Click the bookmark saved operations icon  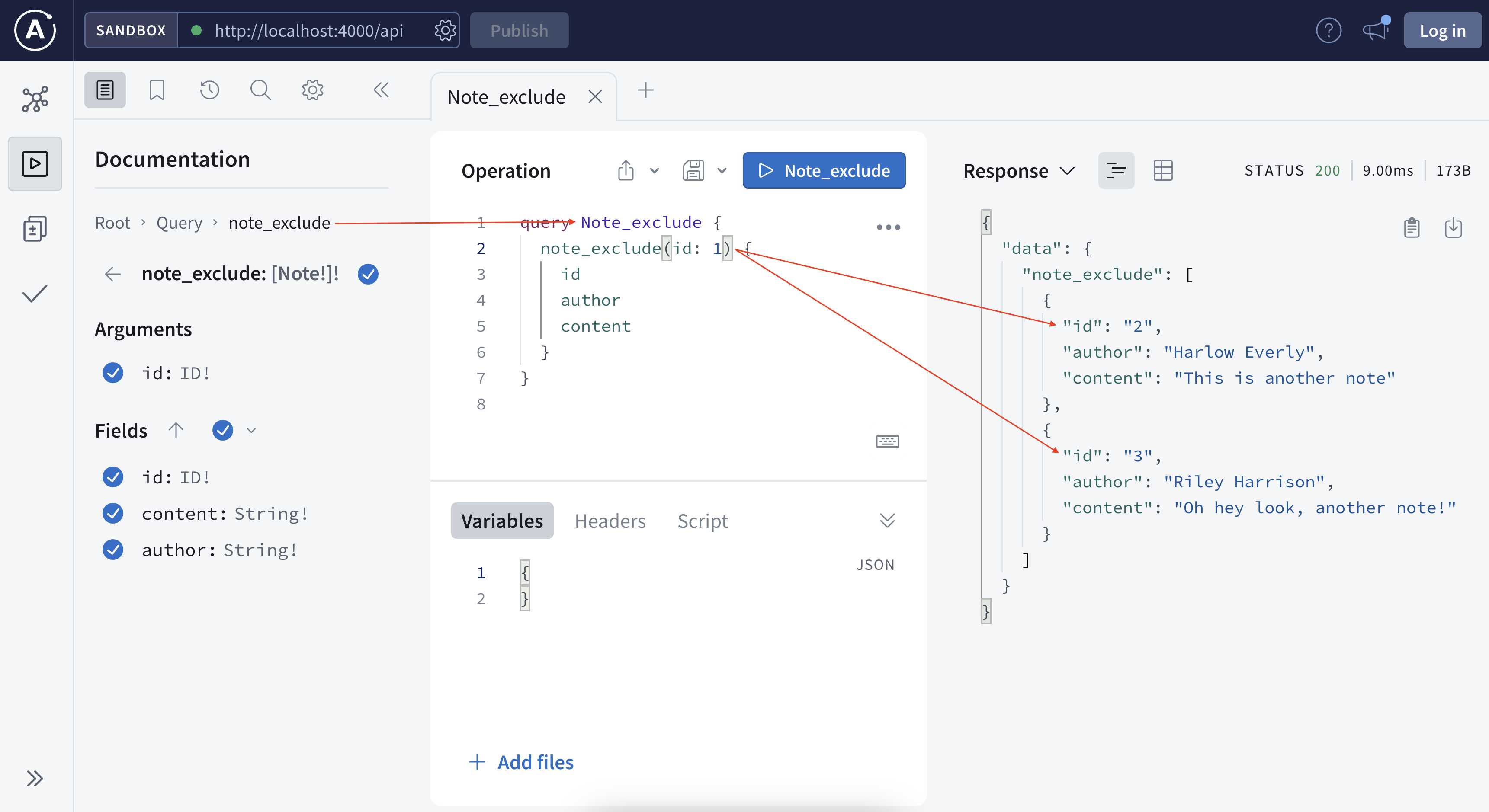[x=157, y=90]
